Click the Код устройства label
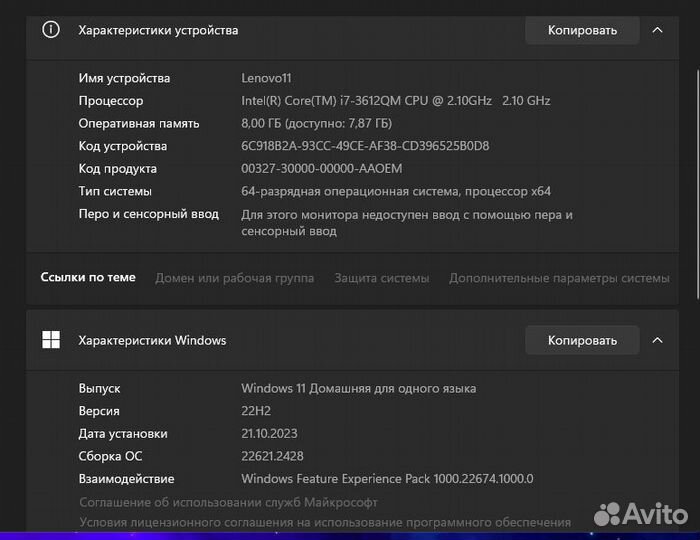Viewport: 700px width, 540px height. [123, 146]
